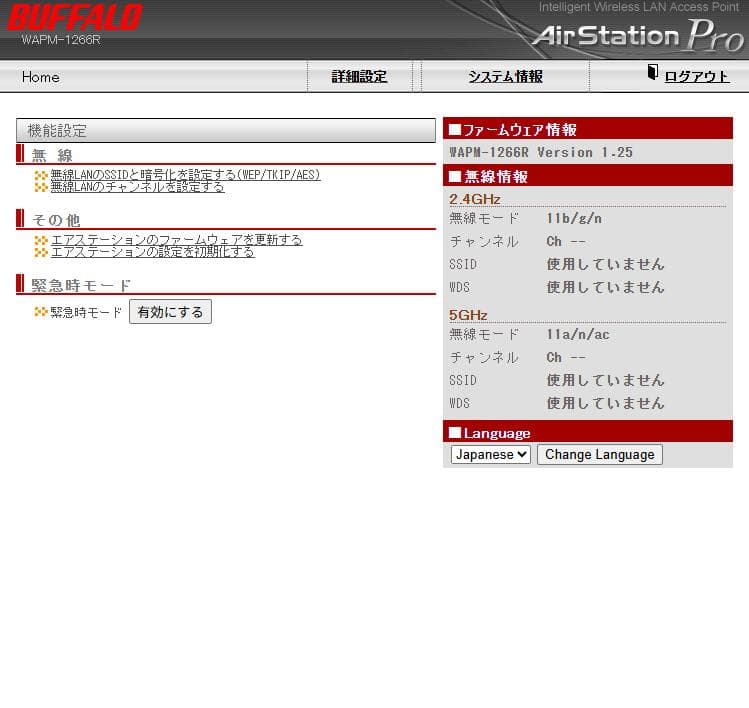749x708 pixels.
Task: Click the 11b/g/n wireless mode value
Action: coord(574,218)
